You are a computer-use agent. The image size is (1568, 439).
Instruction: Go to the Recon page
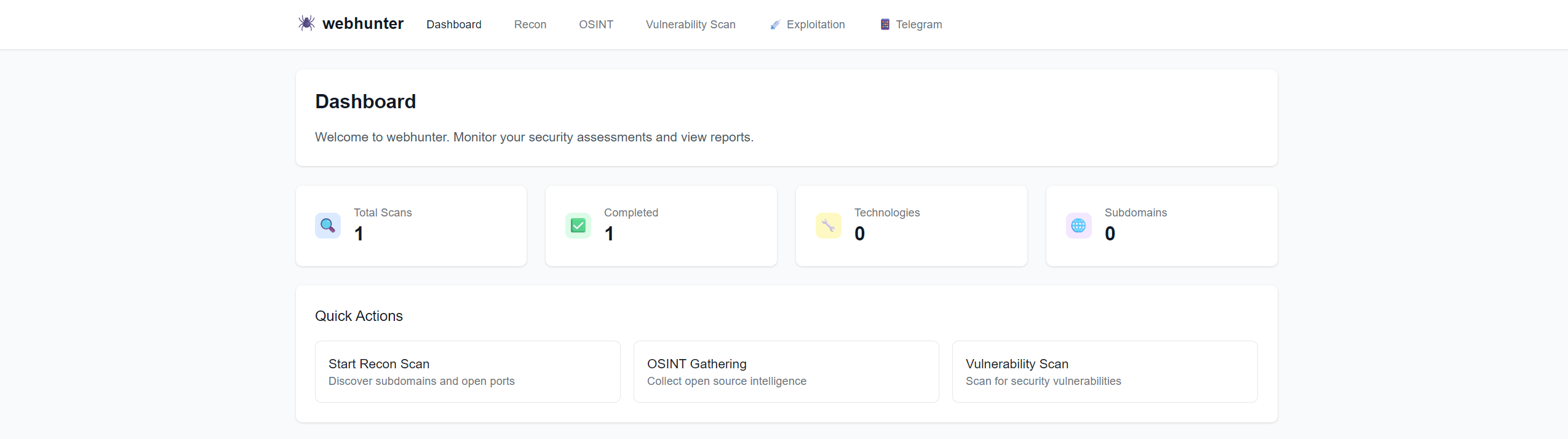click(530, 25)
